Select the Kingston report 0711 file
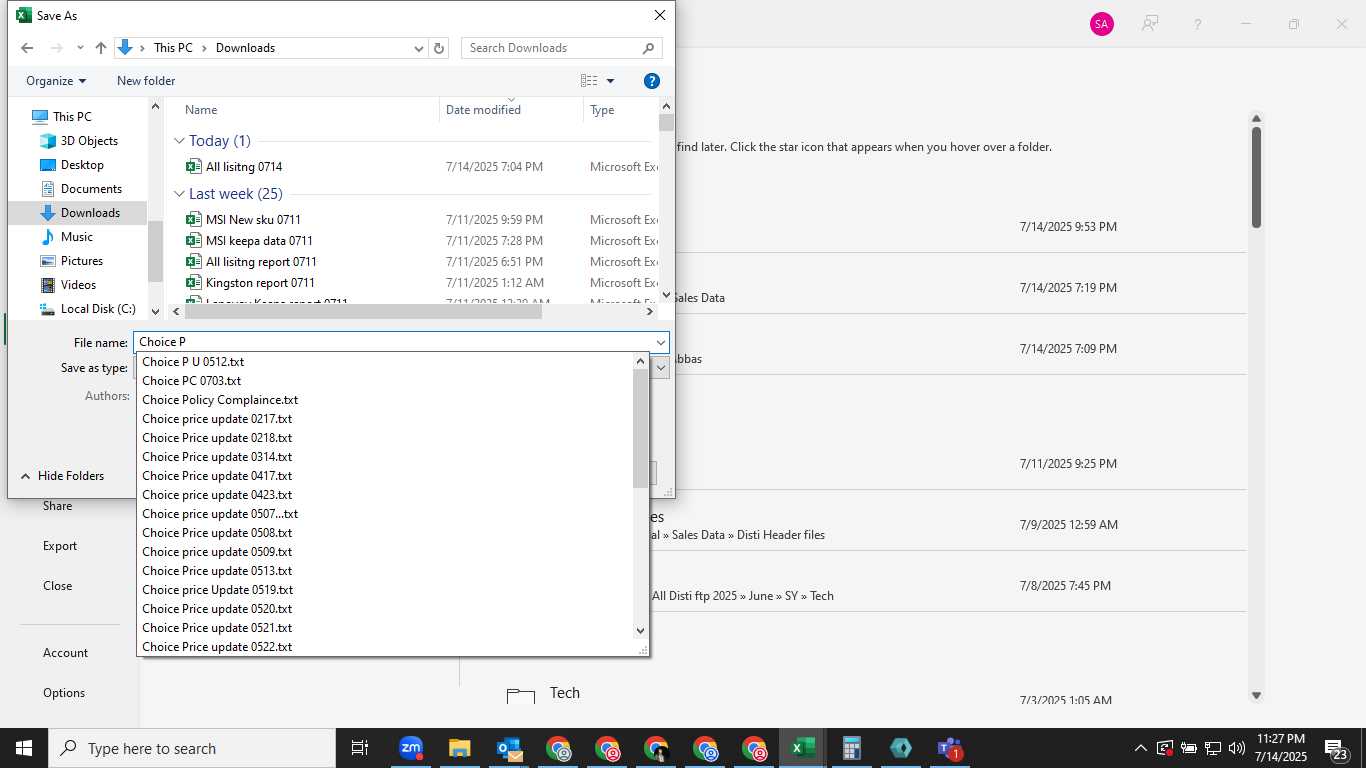The width and height of the screenshot is (1366, 768). [x=260, y=283]
